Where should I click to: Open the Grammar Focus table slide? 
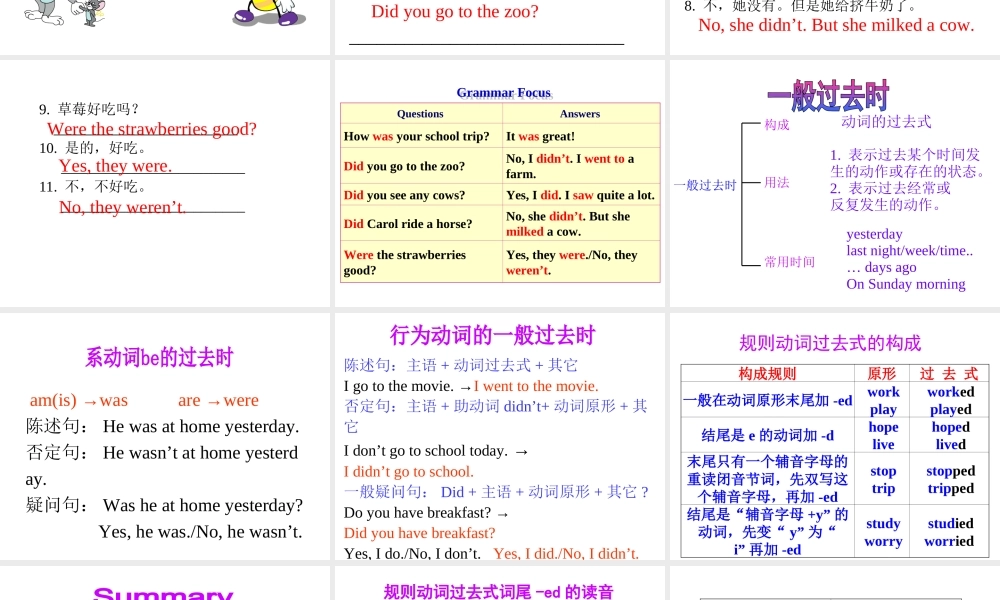click(x=500, y=184)
